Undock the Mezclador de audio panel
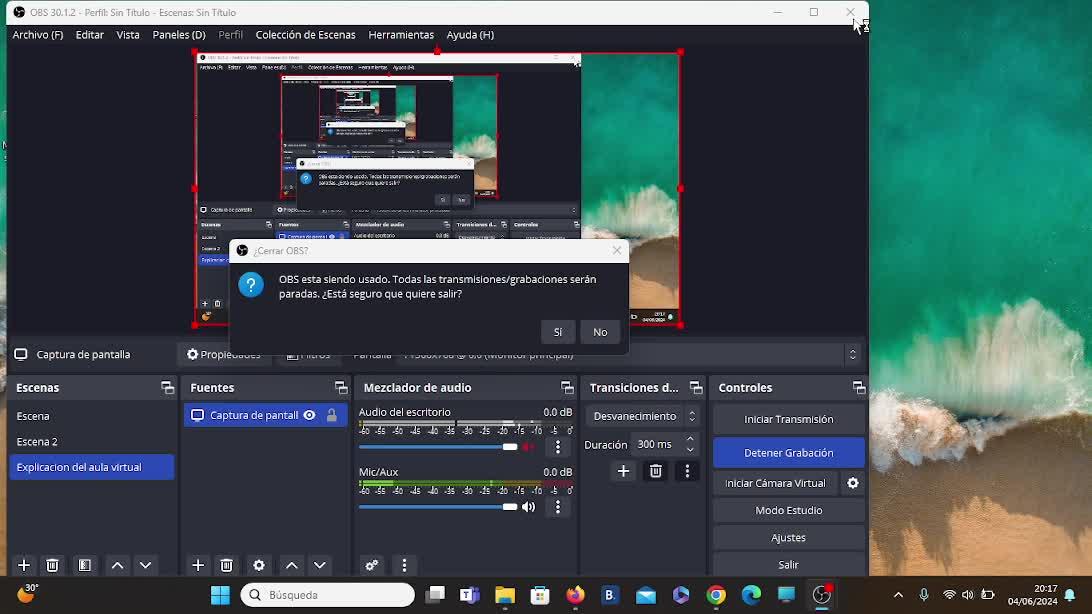The image size is (1092, 614). [567, 388]
